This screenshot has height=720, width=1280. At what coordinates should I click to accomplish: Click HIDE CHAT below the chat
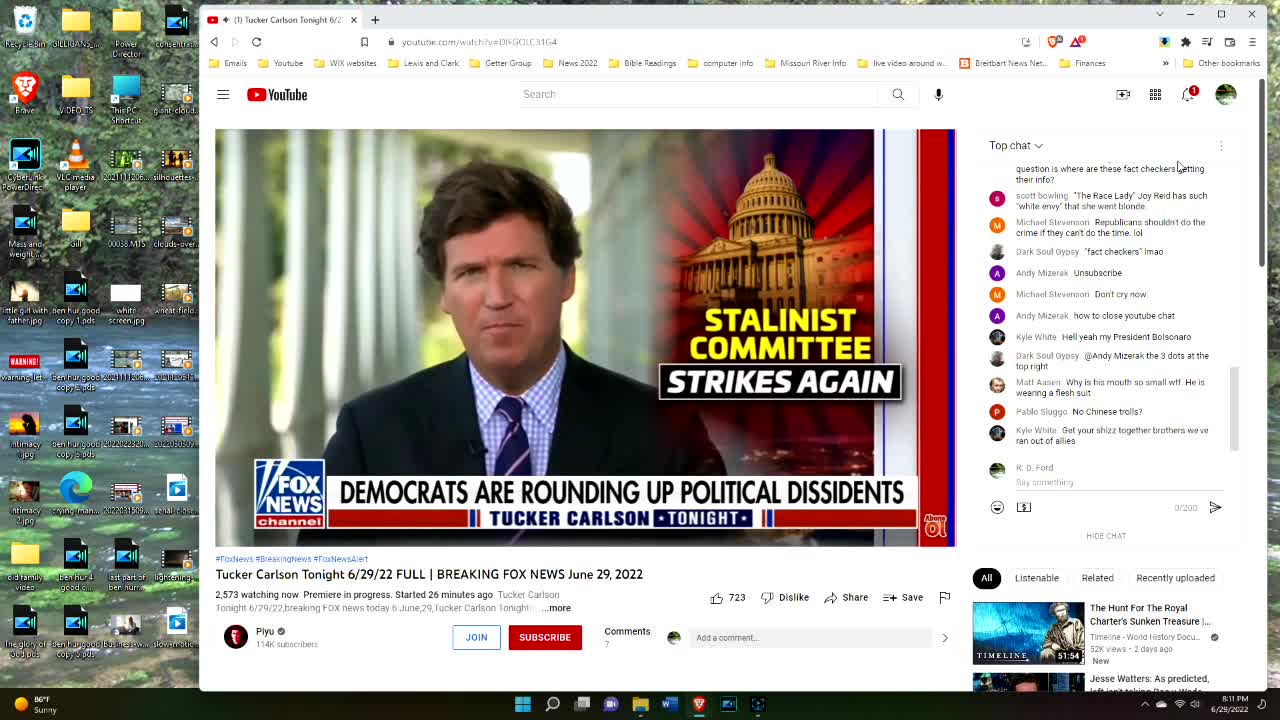(x=1106, y=536)
